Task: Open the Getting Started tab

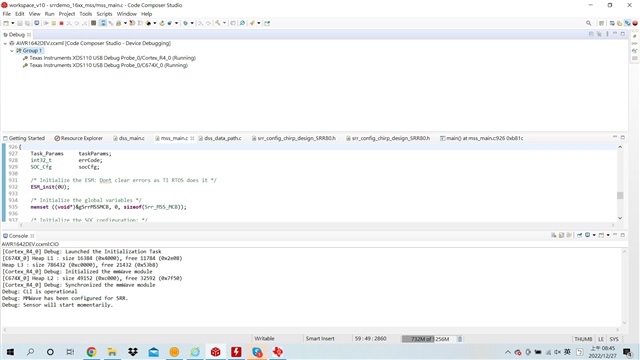Action: click(24, 138)
